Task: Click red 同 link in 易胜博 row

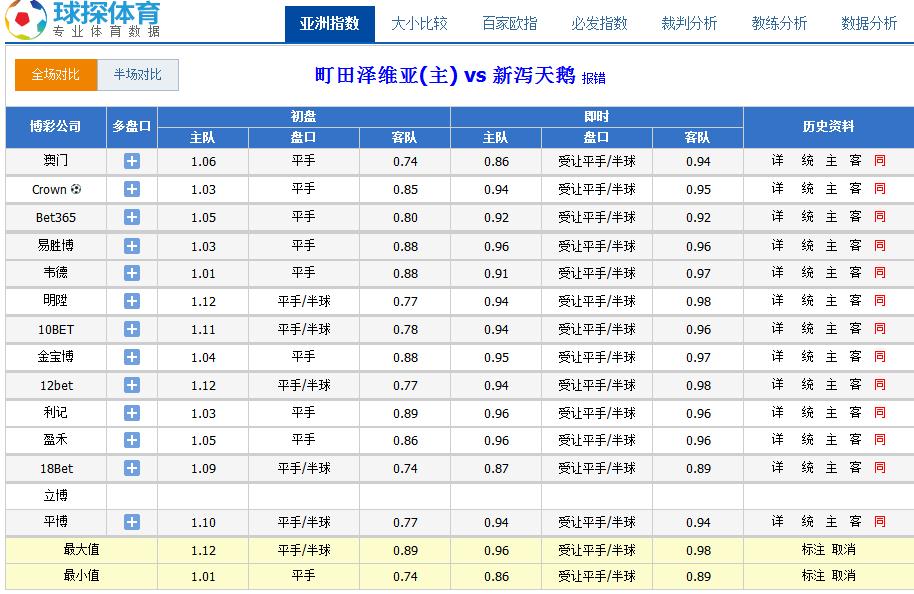Action: tap(880, 245)
